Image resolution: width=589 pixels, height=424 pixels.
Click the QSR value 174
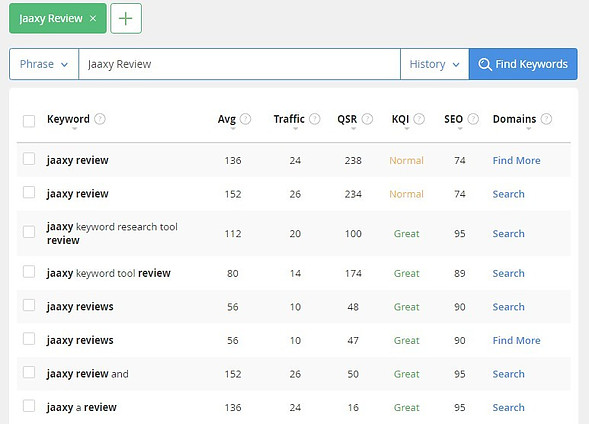353,273
